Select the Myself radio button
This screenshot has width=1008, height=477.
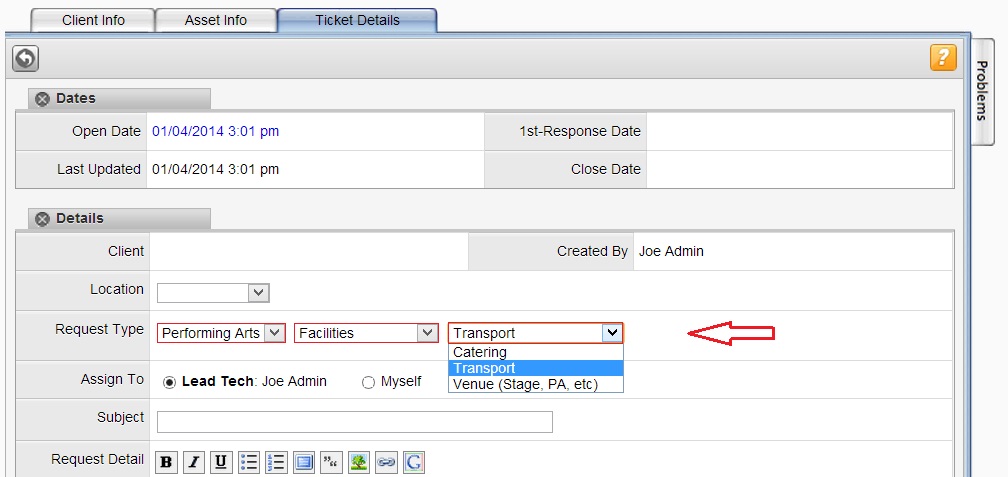(368, 382)
